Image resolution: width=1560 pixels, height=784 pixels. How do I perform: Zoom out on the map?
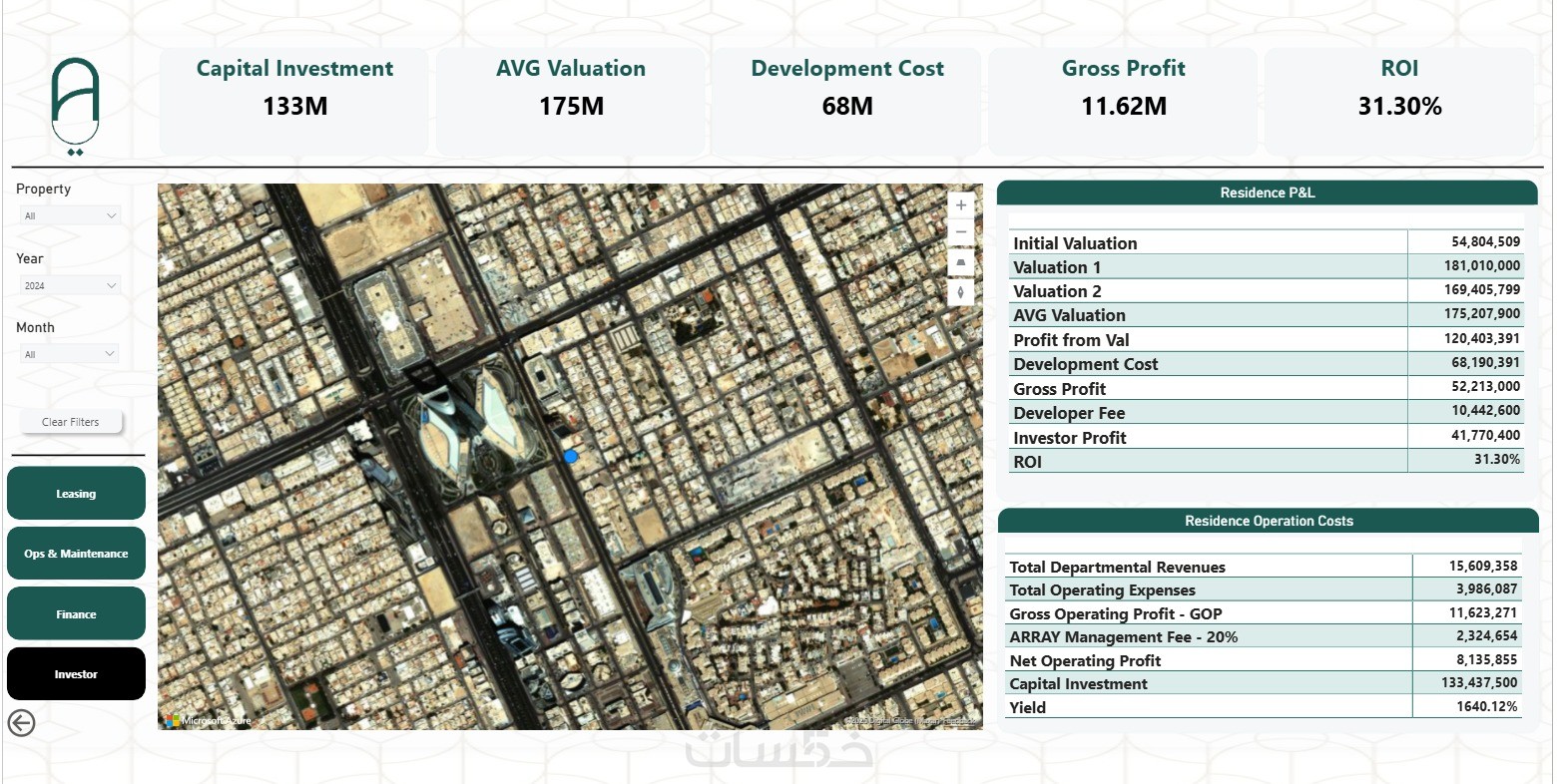[961, 232]
